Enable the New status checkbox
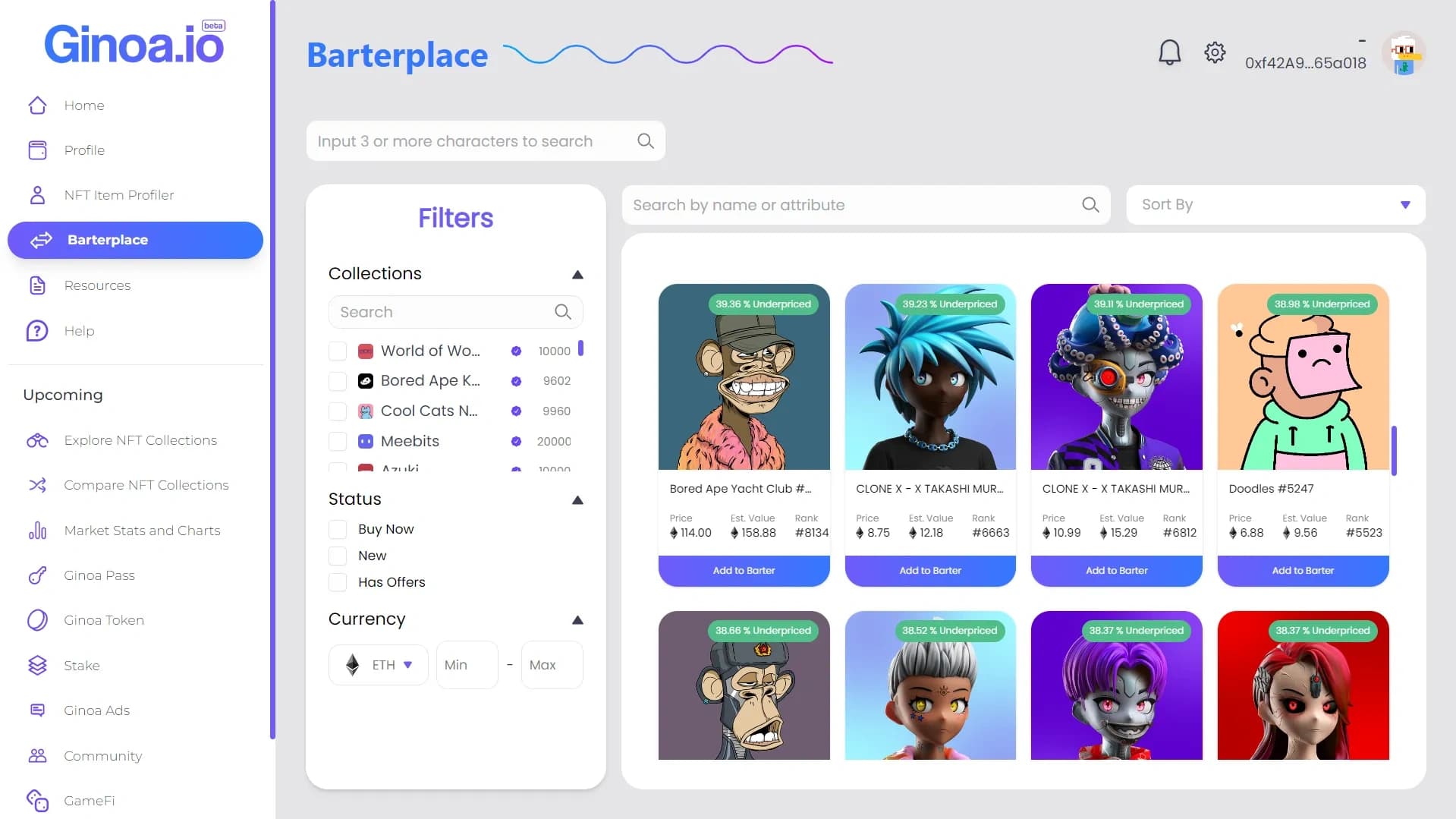Image resolution: width=1456 pixels, height=819 pixels. 338,556
